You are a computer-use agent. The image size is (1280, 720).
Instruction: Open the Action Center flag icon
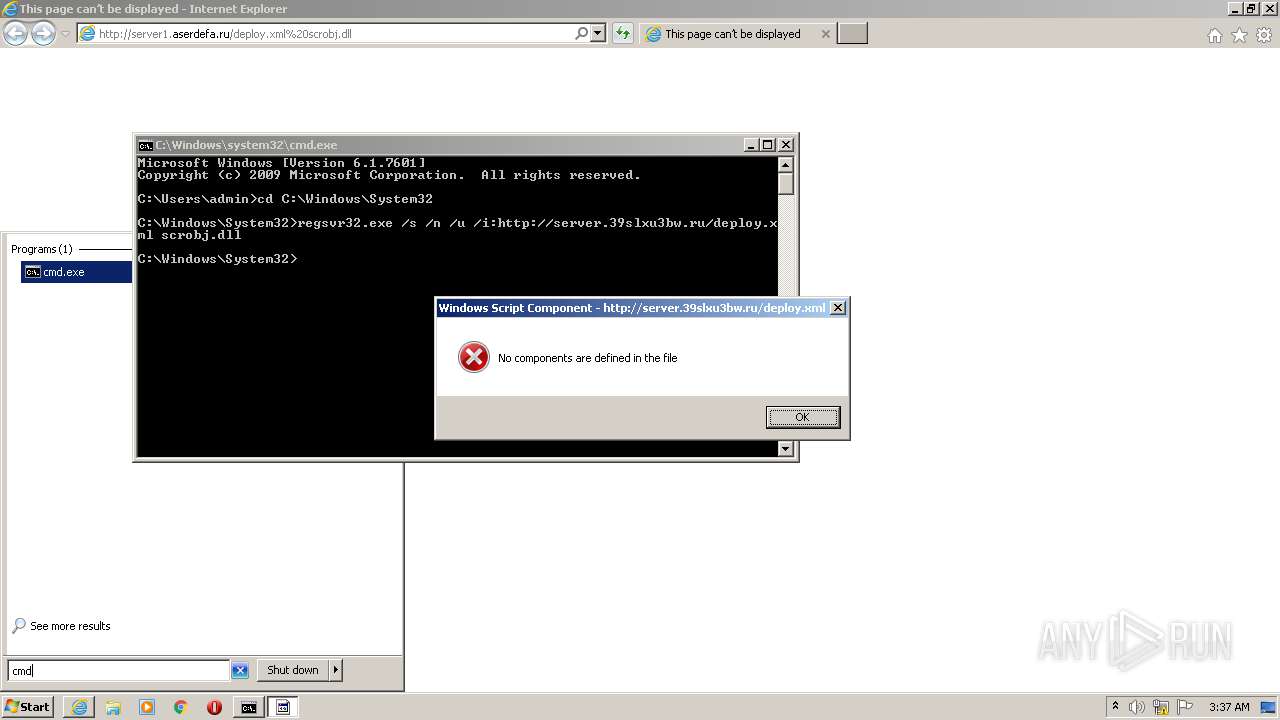[1185, 707]
